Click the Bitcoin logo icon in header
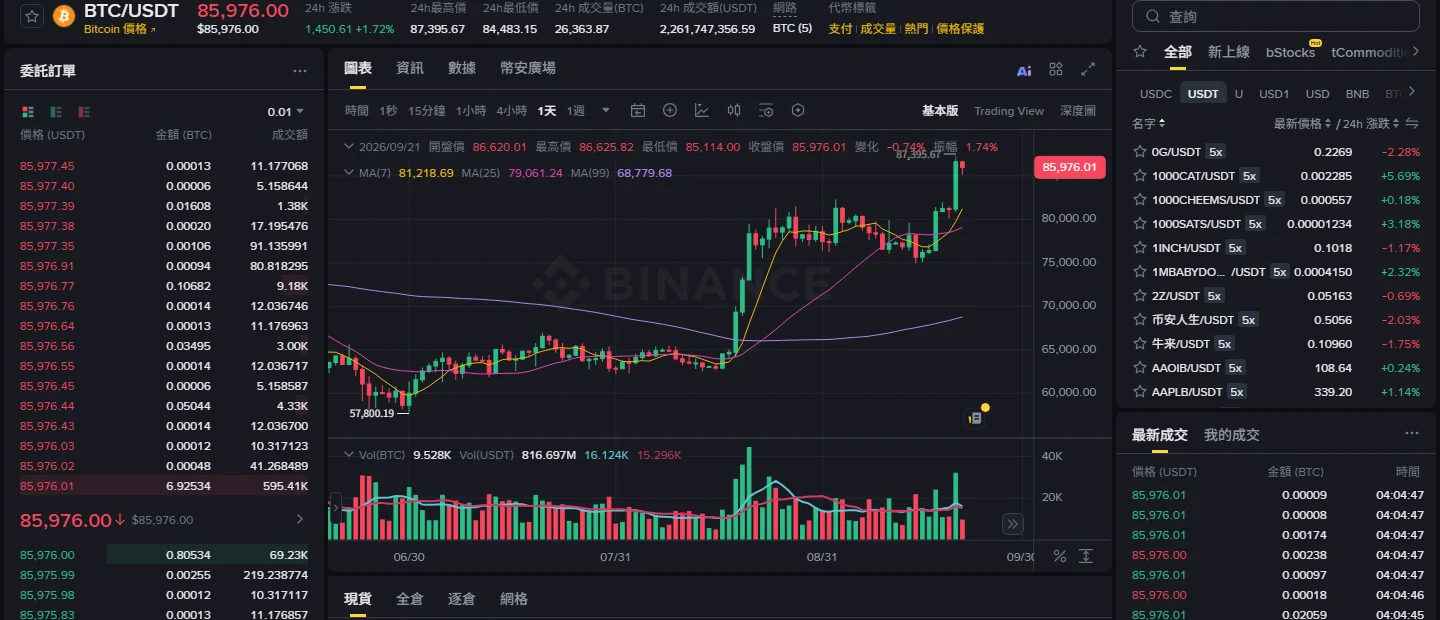Image resolution: width=1440 pixels, height=620 pixels. [64, 17]
